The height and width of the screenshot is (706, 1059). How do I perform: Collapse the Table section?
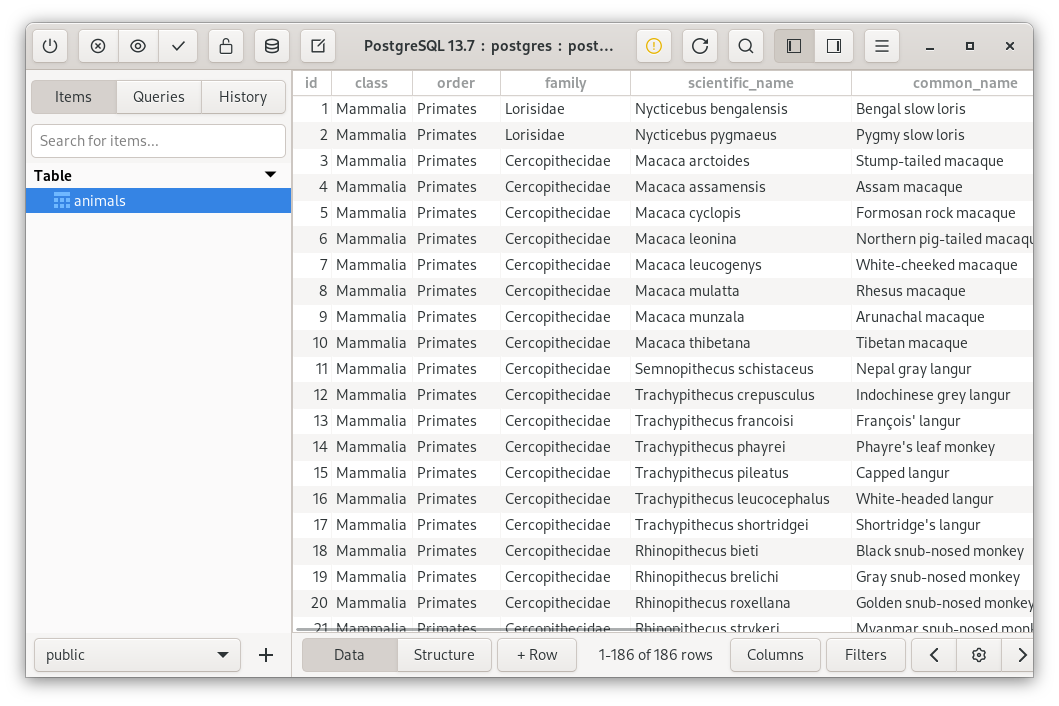269,175
